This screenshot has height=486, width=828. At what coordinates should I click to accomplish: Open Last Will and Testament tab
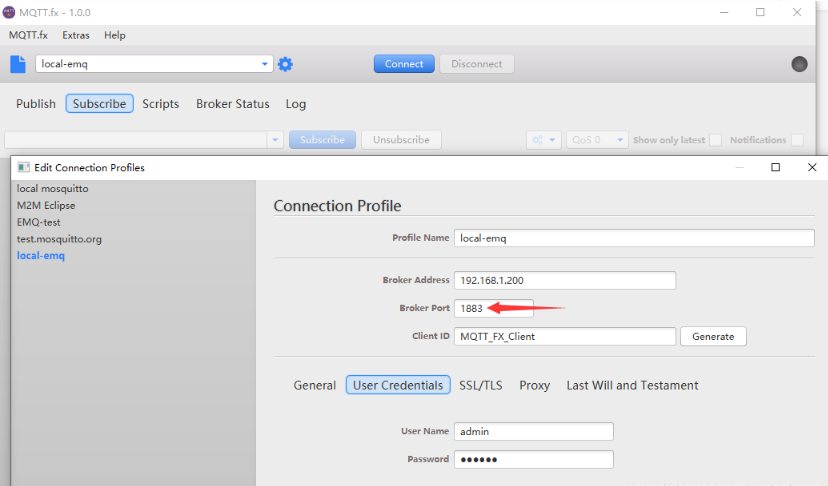(x=632, y=385)
